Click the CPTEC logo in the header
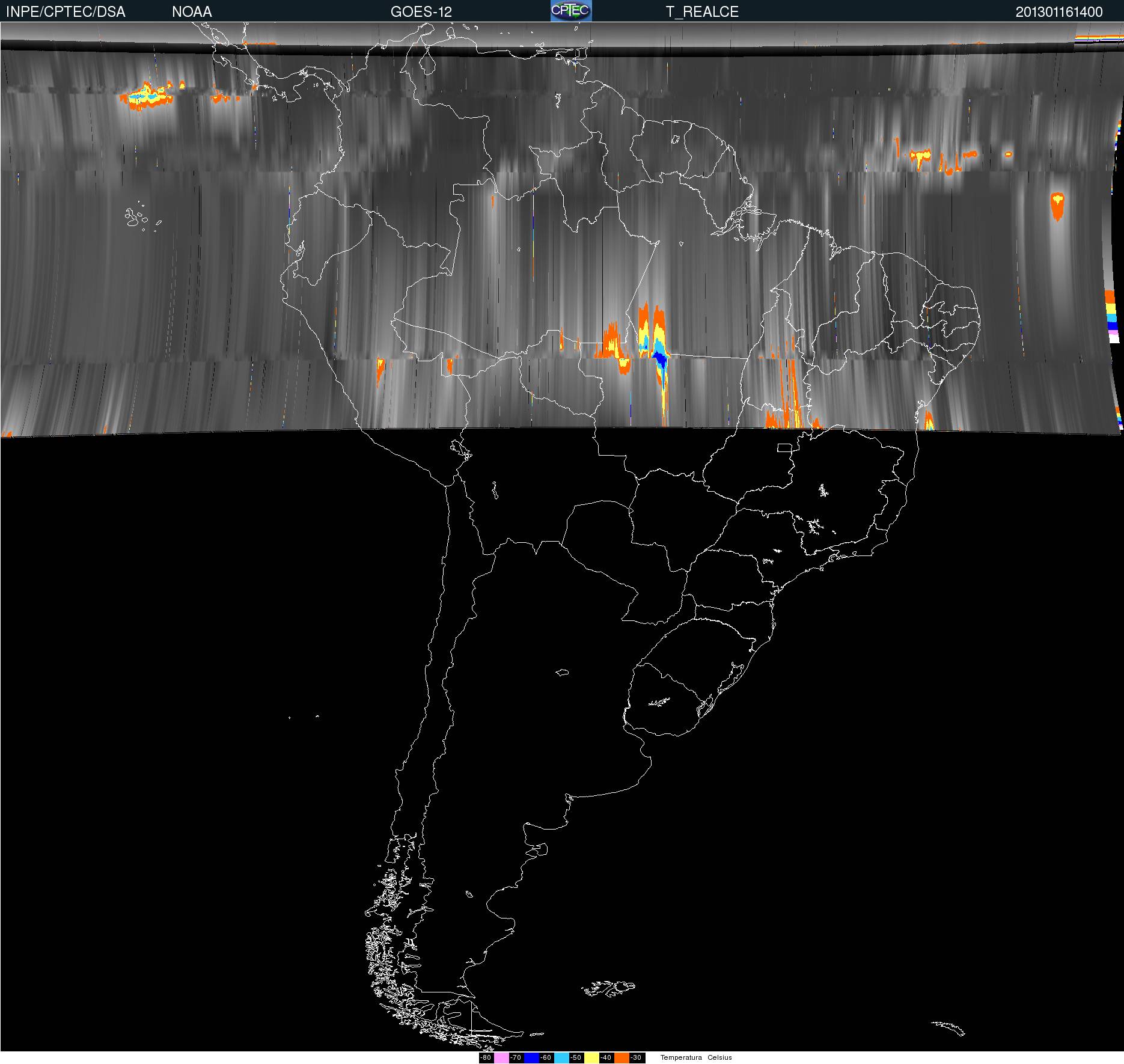The image size is (1124, 1064). coord(571,11)
